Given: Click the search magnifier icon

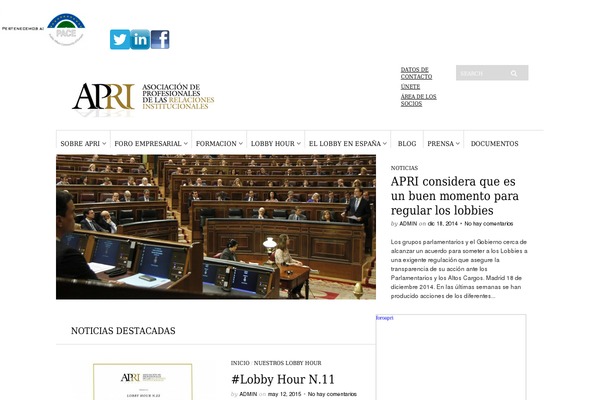Looking at the screenshot, I should pyautogui.click(x=514, y=73).
